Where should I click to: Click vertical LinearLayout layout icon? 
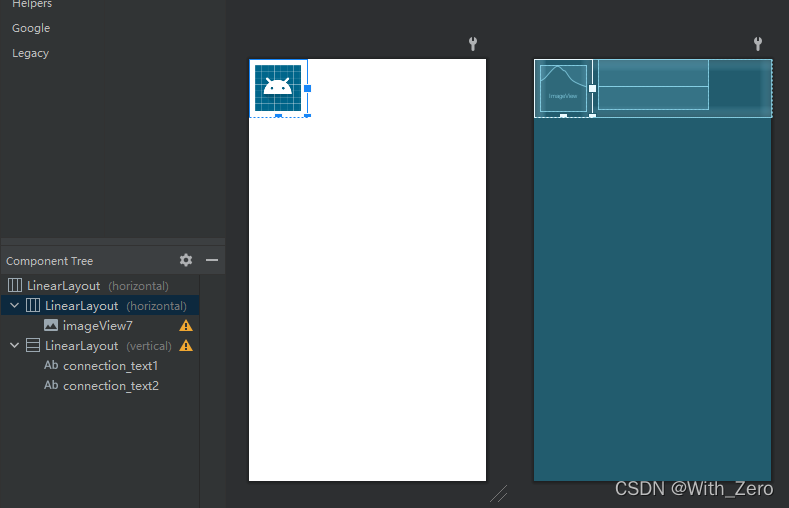[x=33, y=346]
